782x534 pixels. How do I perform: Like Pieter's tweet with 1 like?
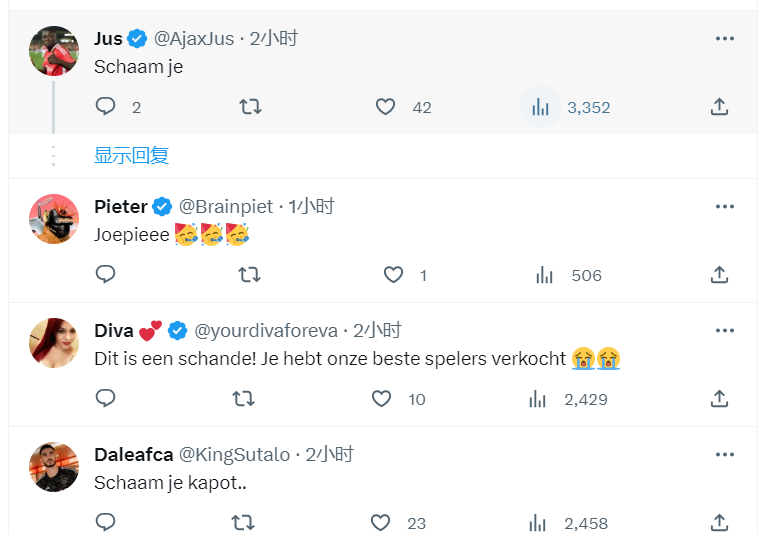[x=393, y=274]
